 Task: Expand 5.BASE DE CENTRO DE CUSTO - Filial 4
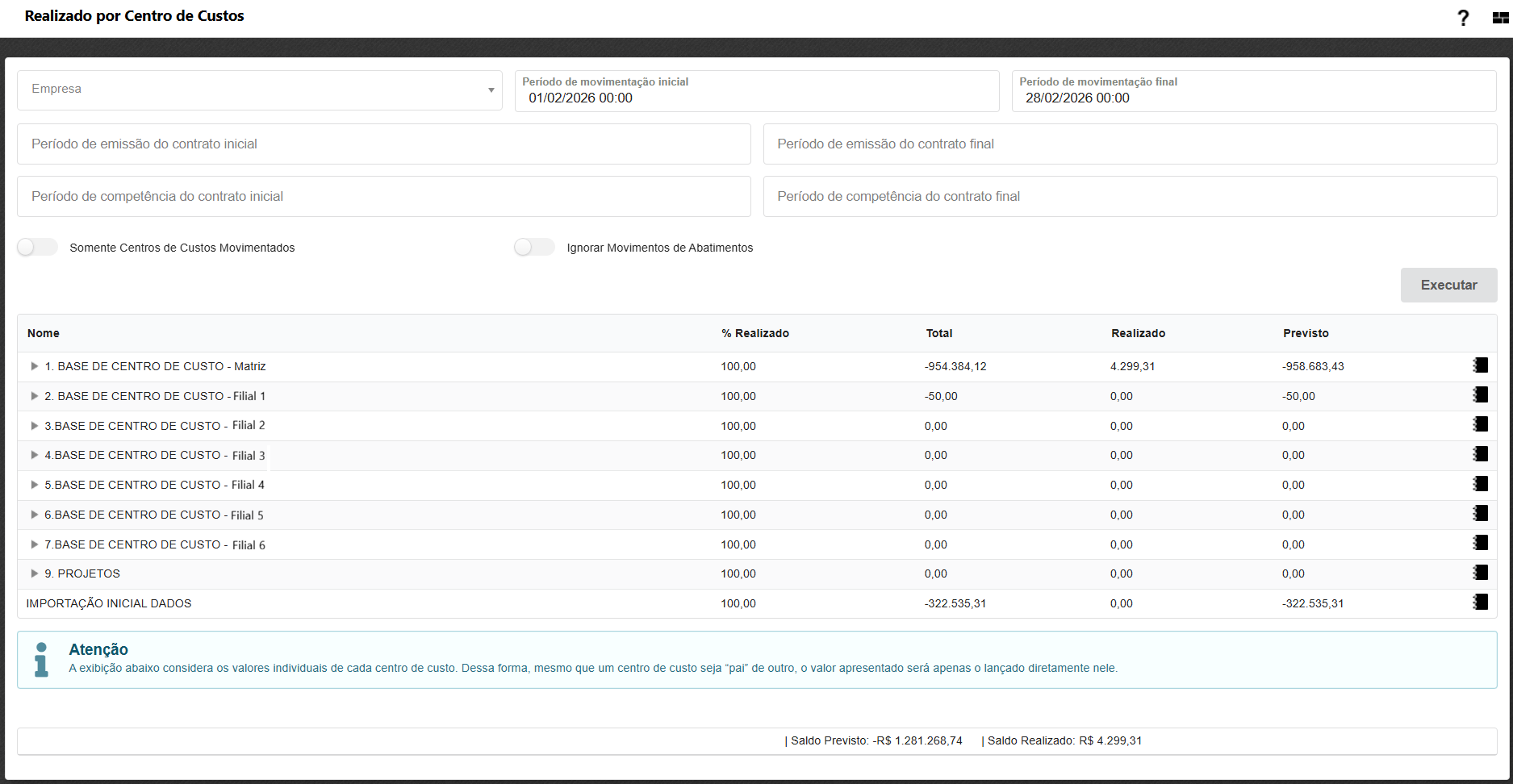35,485
